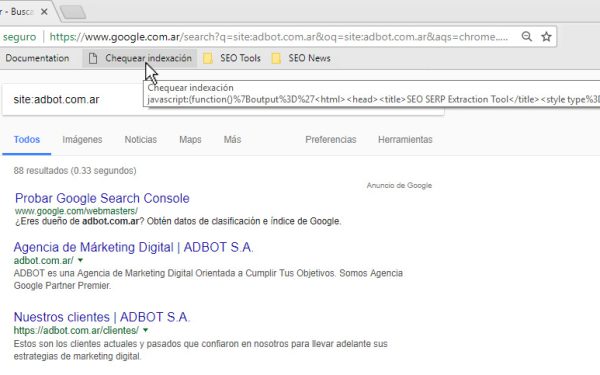Open a new tab next to the Busca tab

click(x=73, y=12)
